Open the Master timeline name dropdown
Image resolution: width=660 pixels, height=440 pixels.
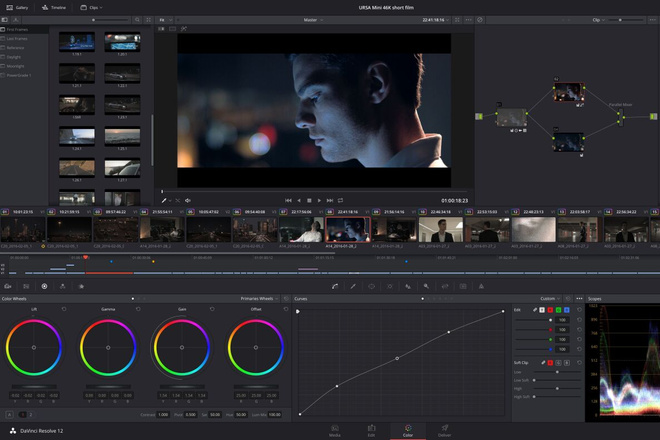(313, 20)
